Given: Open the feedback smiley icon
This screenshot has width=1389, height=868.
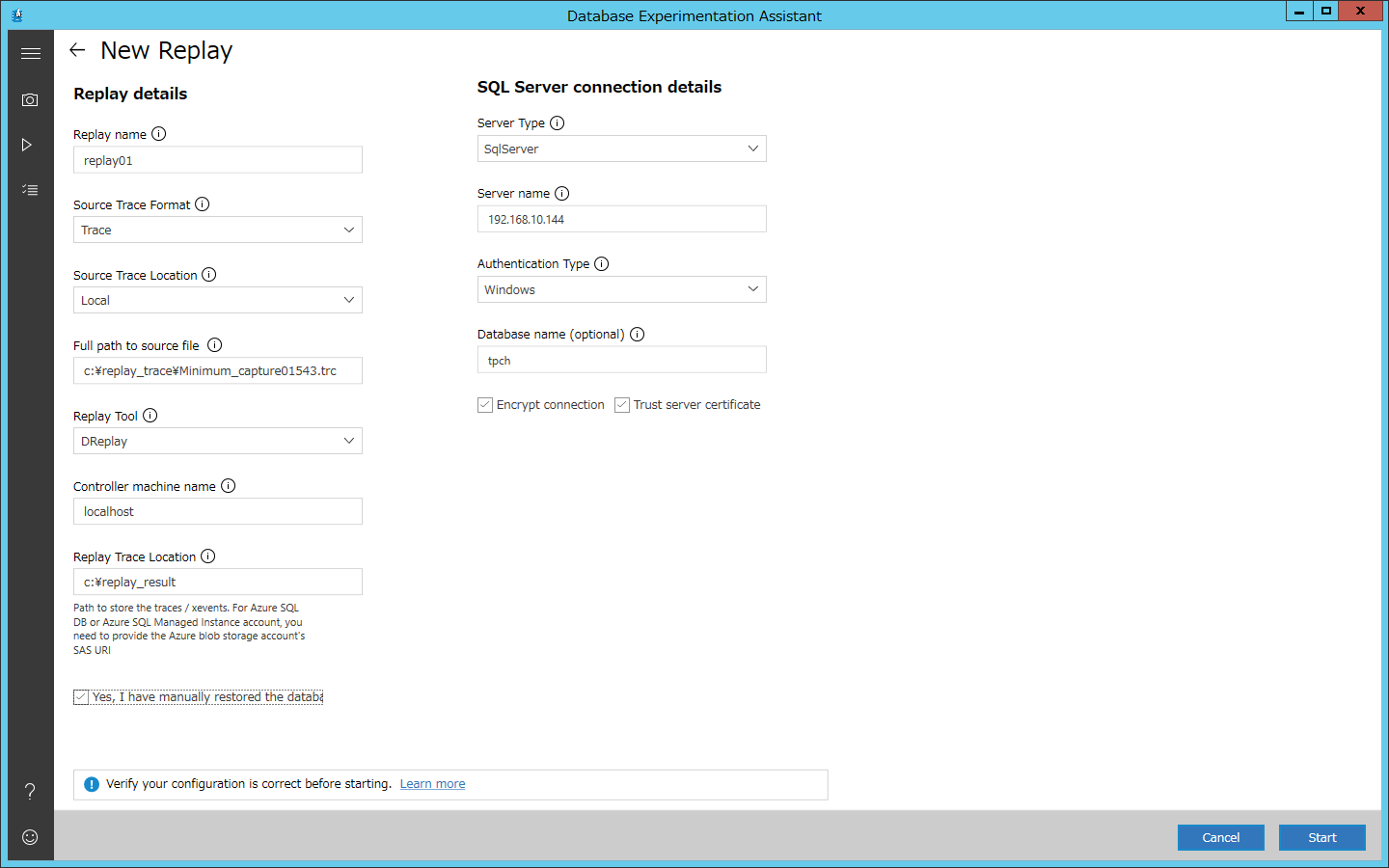Looking at the screenshot, I should pos(30,837).
